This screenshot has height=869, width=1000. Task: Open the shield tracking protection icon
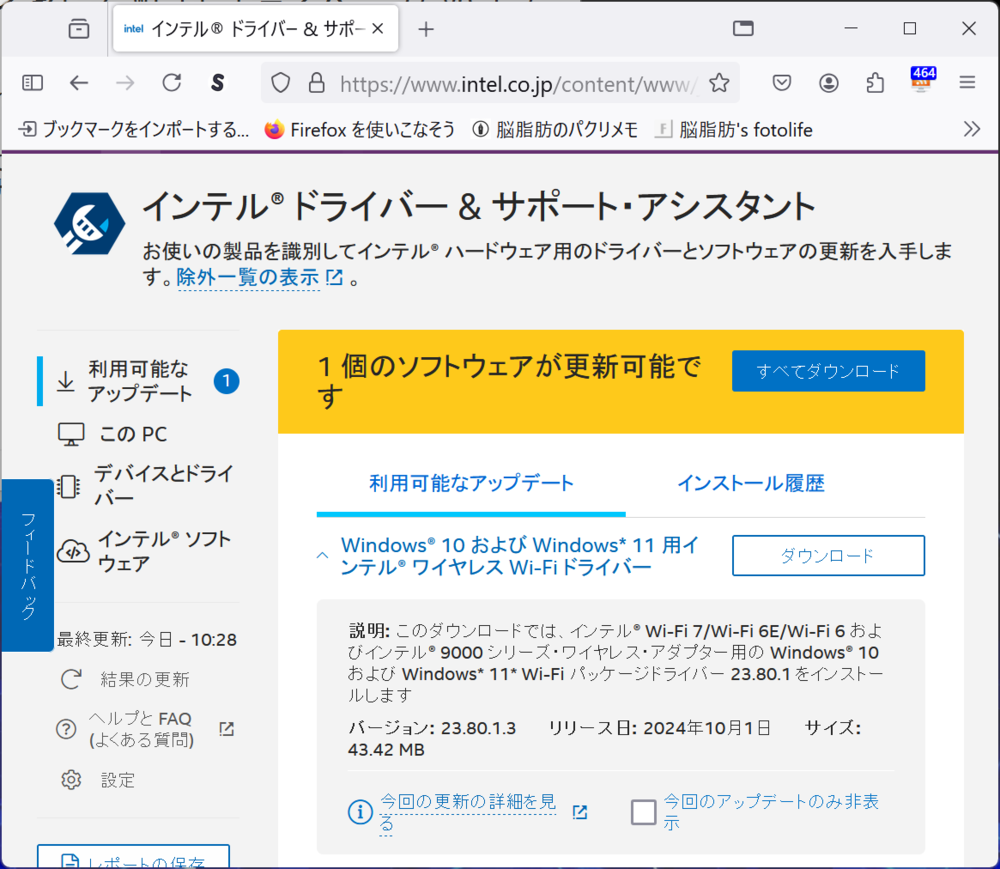pyautogui.click(x=281, y=83)
